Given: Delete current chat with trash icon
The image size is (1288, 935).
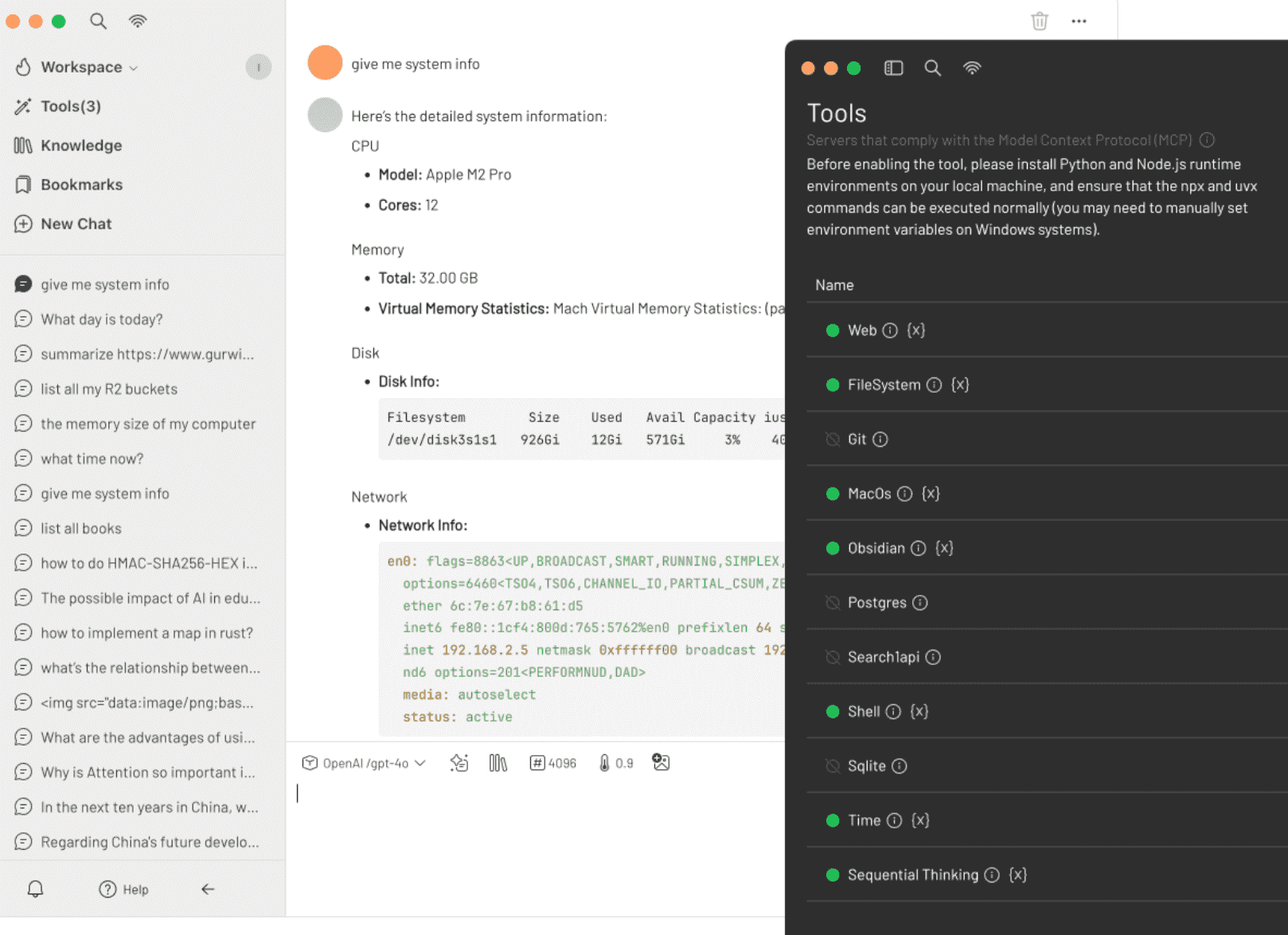Looking at the screenshot, I should pos(1040,22).
